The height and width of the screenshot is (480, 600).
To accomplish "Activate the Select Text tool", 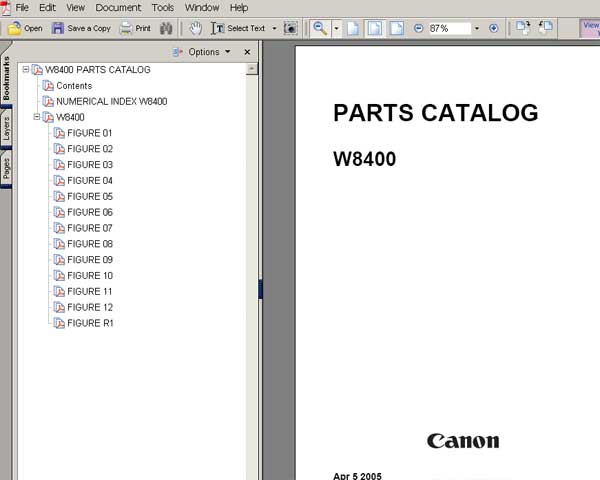I will (238, 28).
